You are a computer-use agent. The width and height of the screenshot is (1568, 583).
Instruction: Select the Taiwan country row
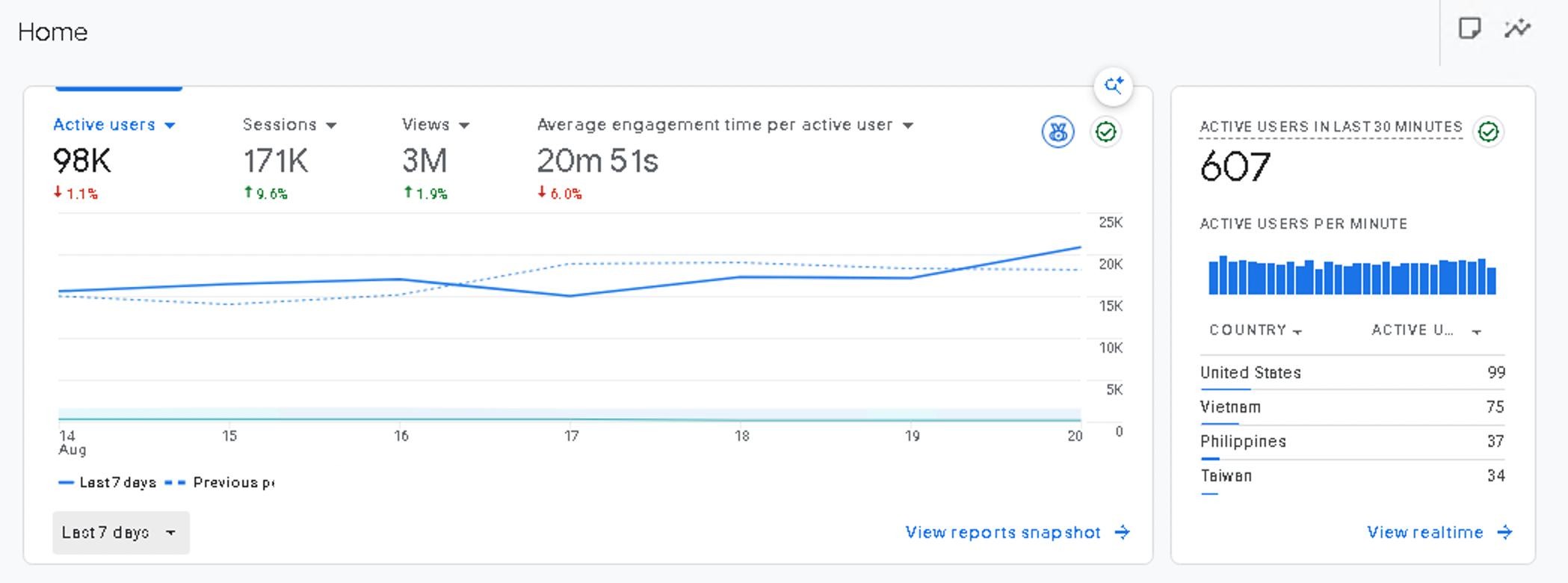point(1352,476)
